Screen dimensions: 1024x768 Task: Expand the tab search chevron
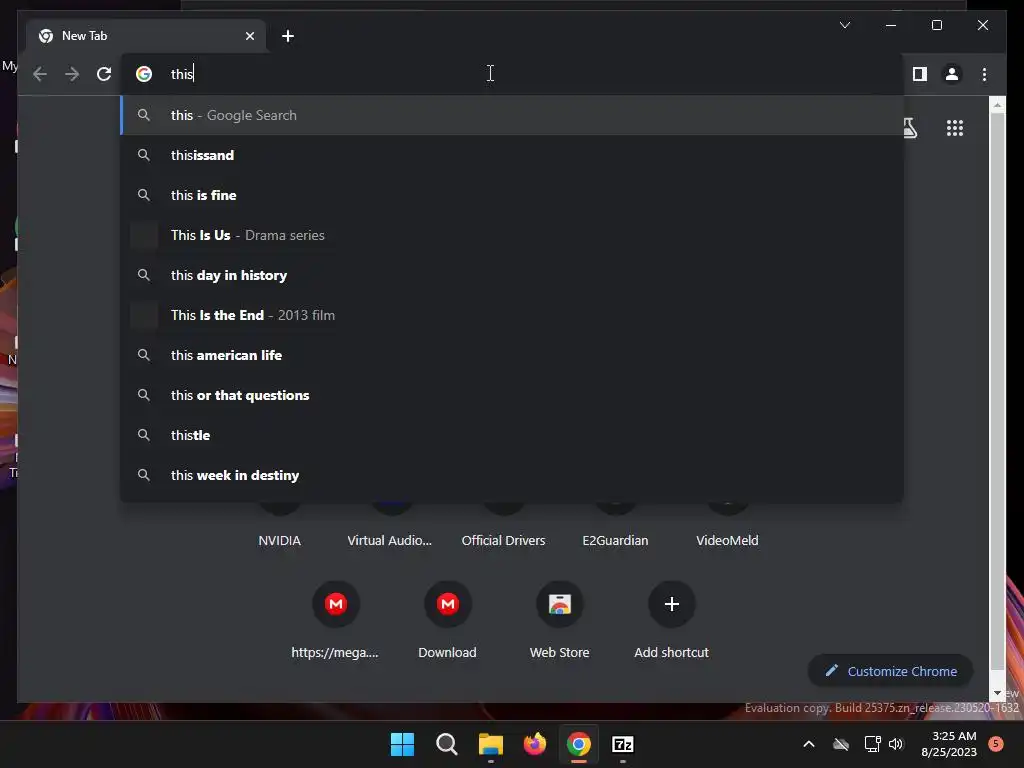tap(844, 25)
